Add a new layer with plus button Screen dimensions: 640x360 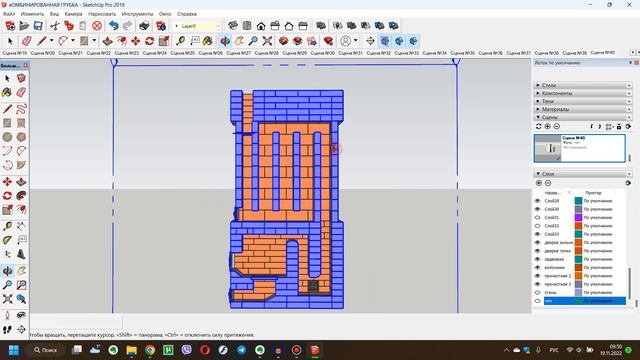tap(539, 183)
